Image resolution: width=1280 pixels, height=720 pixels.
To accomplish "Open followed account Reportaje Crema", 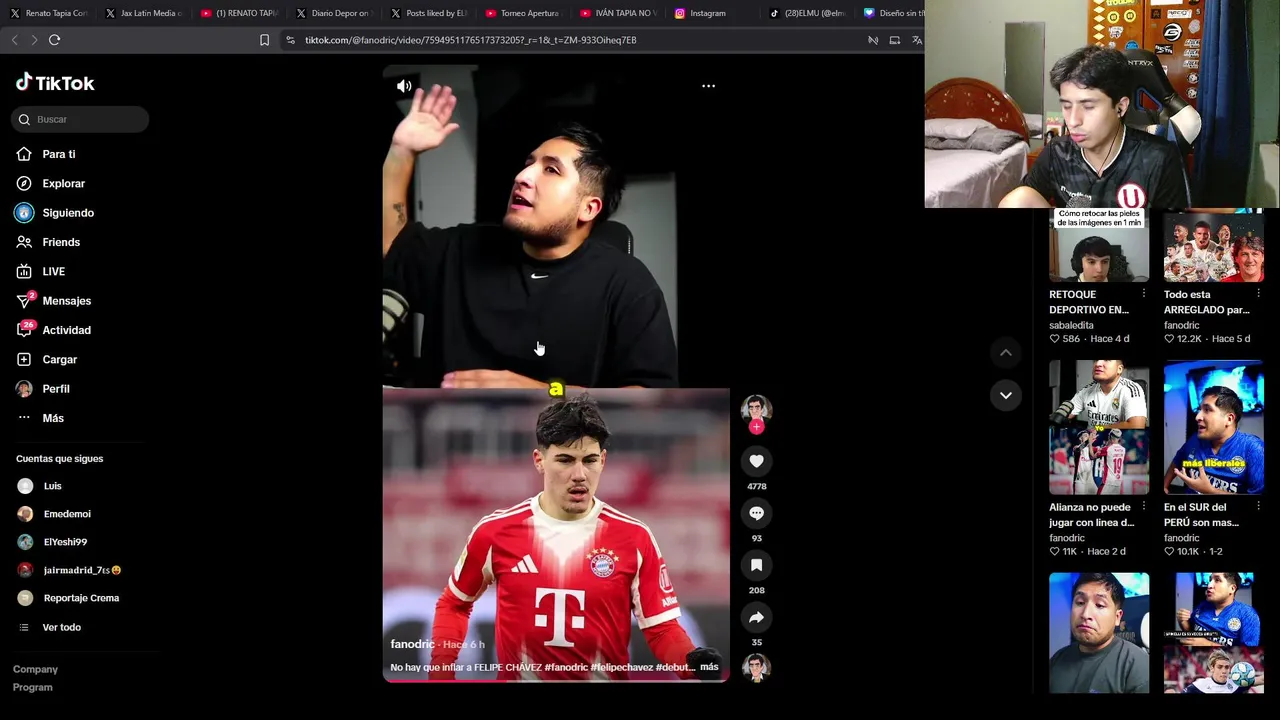I will [x=68, y=598].
